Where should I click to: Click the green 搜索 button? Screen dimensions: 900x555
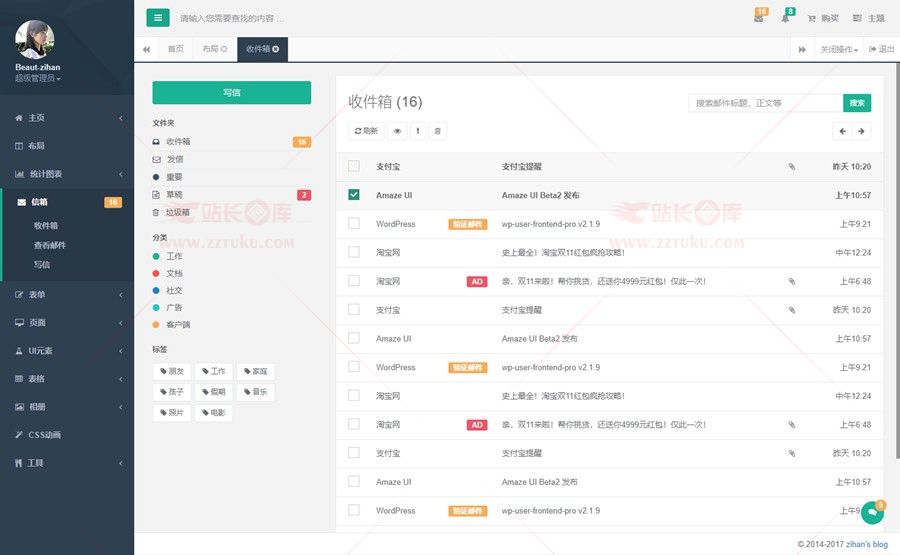[x=857, y=103]
